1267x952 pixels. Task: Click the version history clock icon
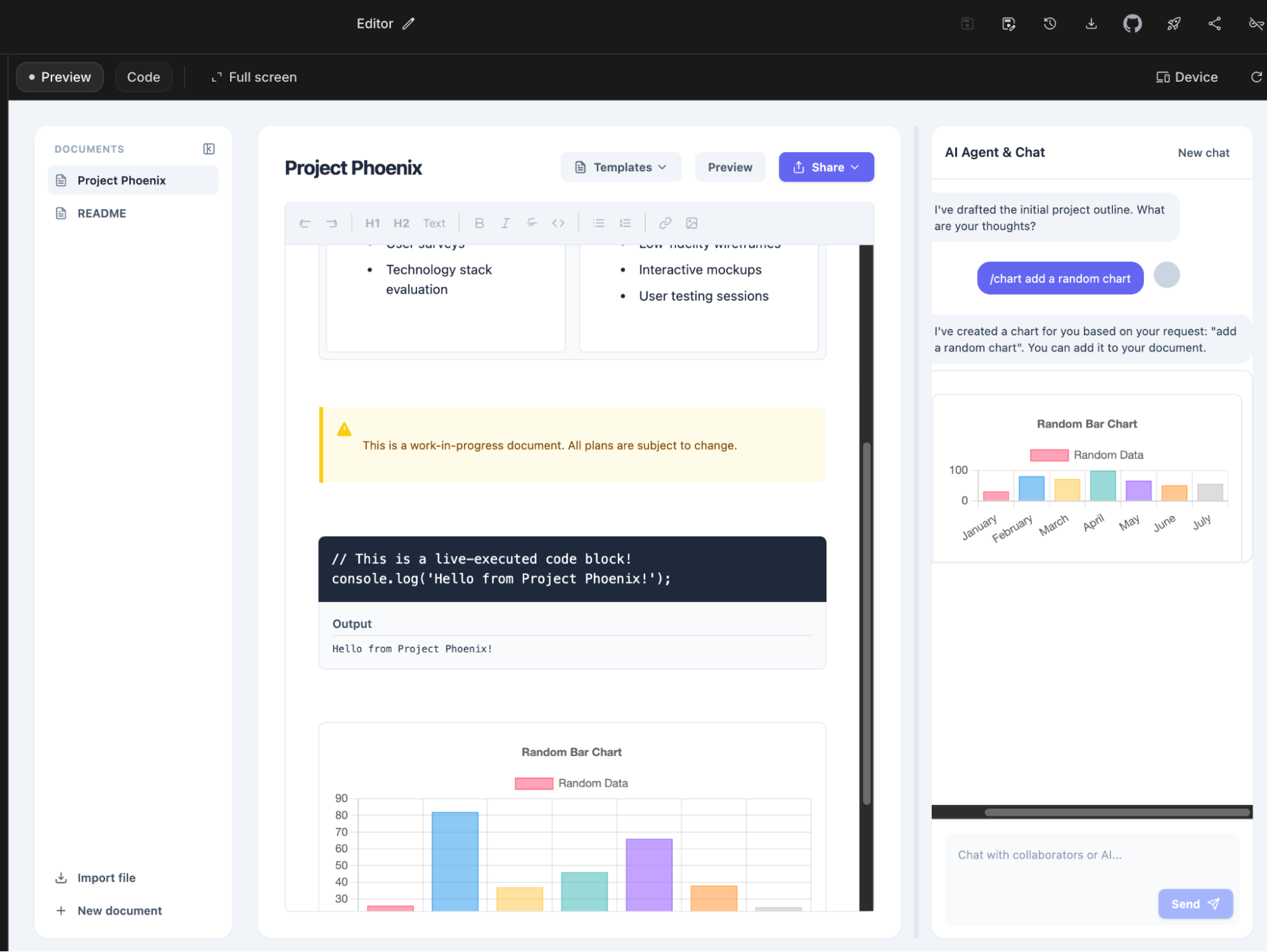click(1050, 24)
